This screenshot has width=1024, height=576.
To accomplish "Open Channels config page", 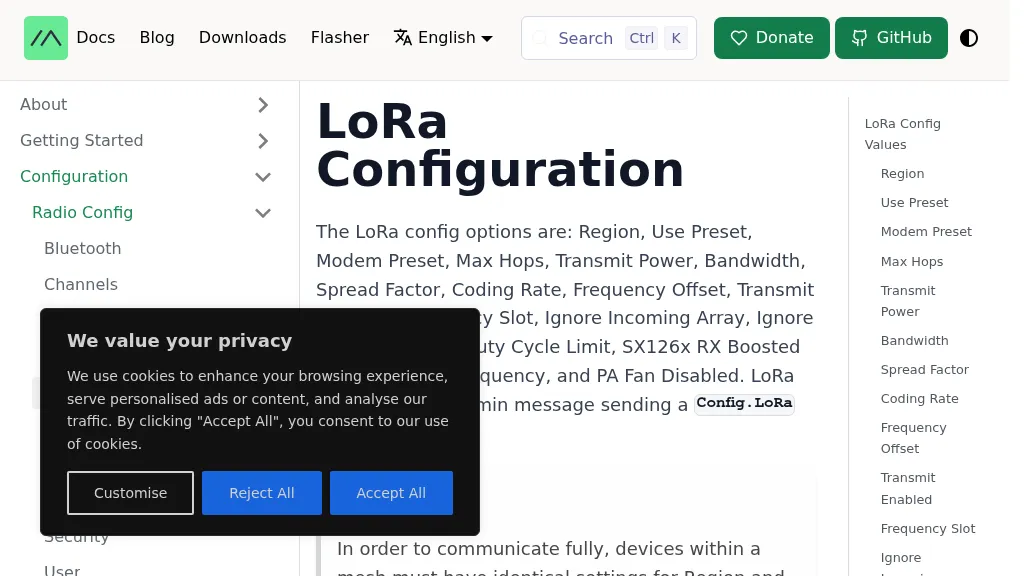I will (81, 284).
